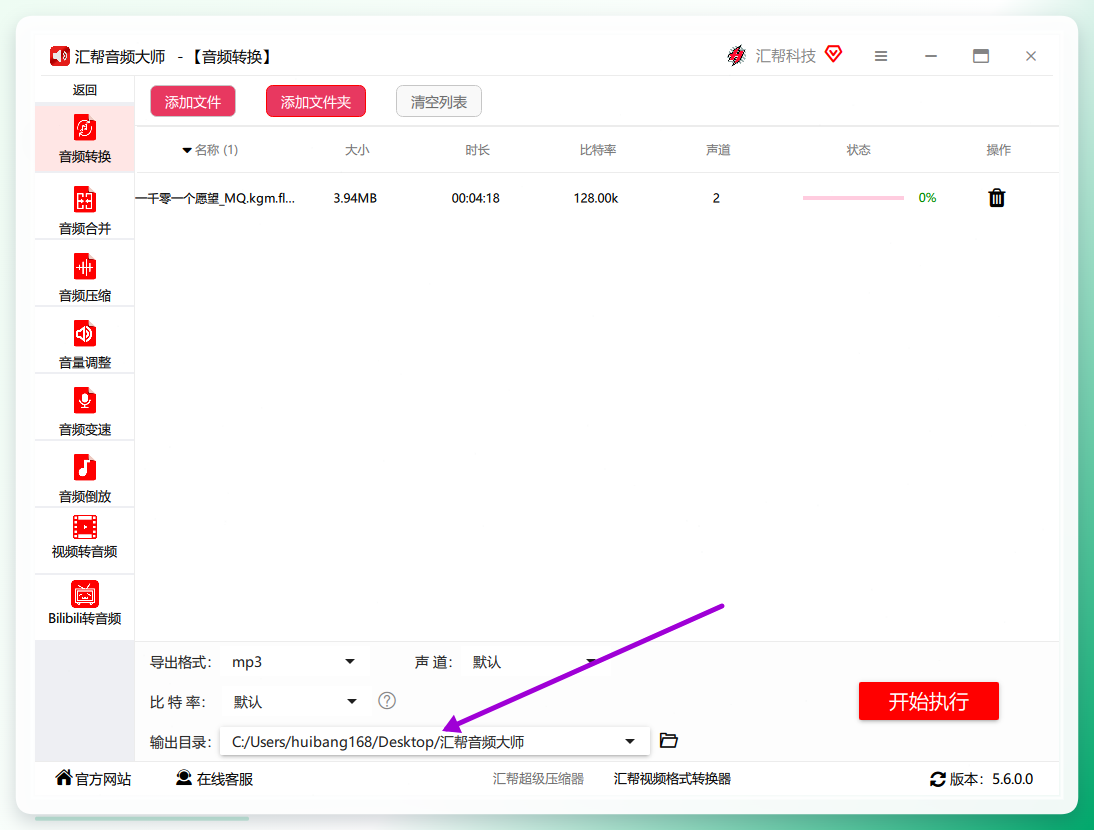This screenshot has height=830, width=1094.
Task: Click the app speaker logo icon
Action: (59, 56)
